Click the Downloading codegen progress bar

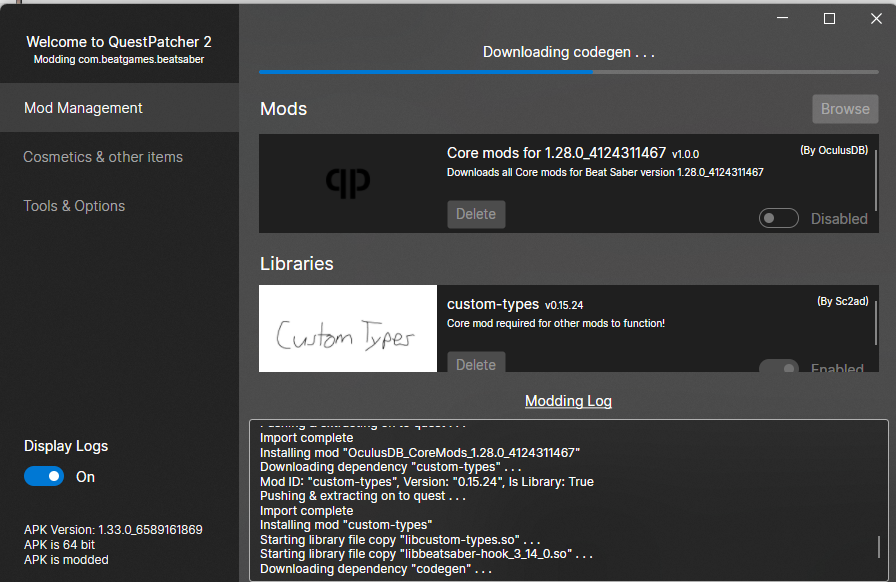pyautogui.click(x=569, y=72)
